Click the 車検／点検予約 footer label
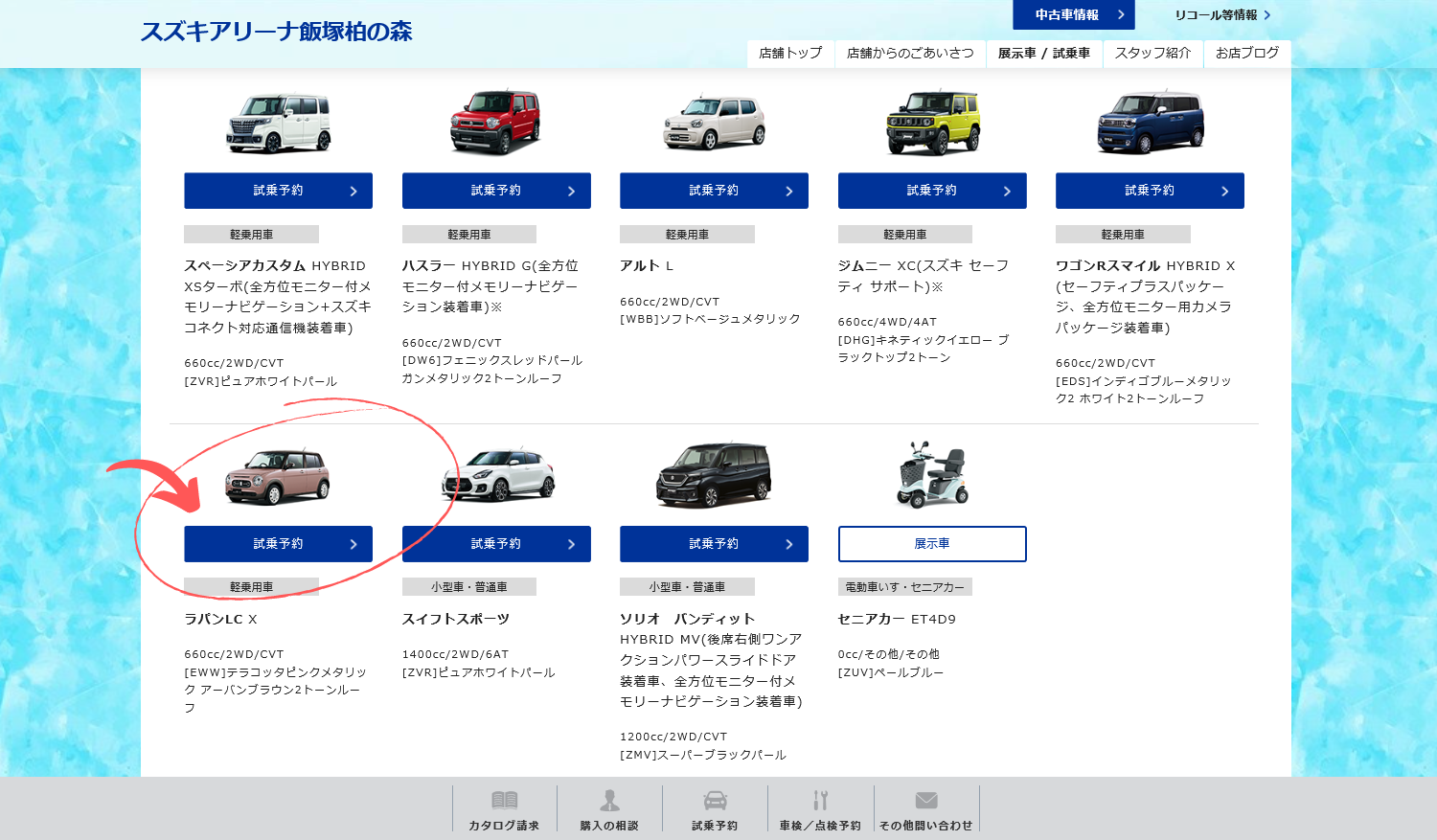1437x840 pixels. coord(820,826)
